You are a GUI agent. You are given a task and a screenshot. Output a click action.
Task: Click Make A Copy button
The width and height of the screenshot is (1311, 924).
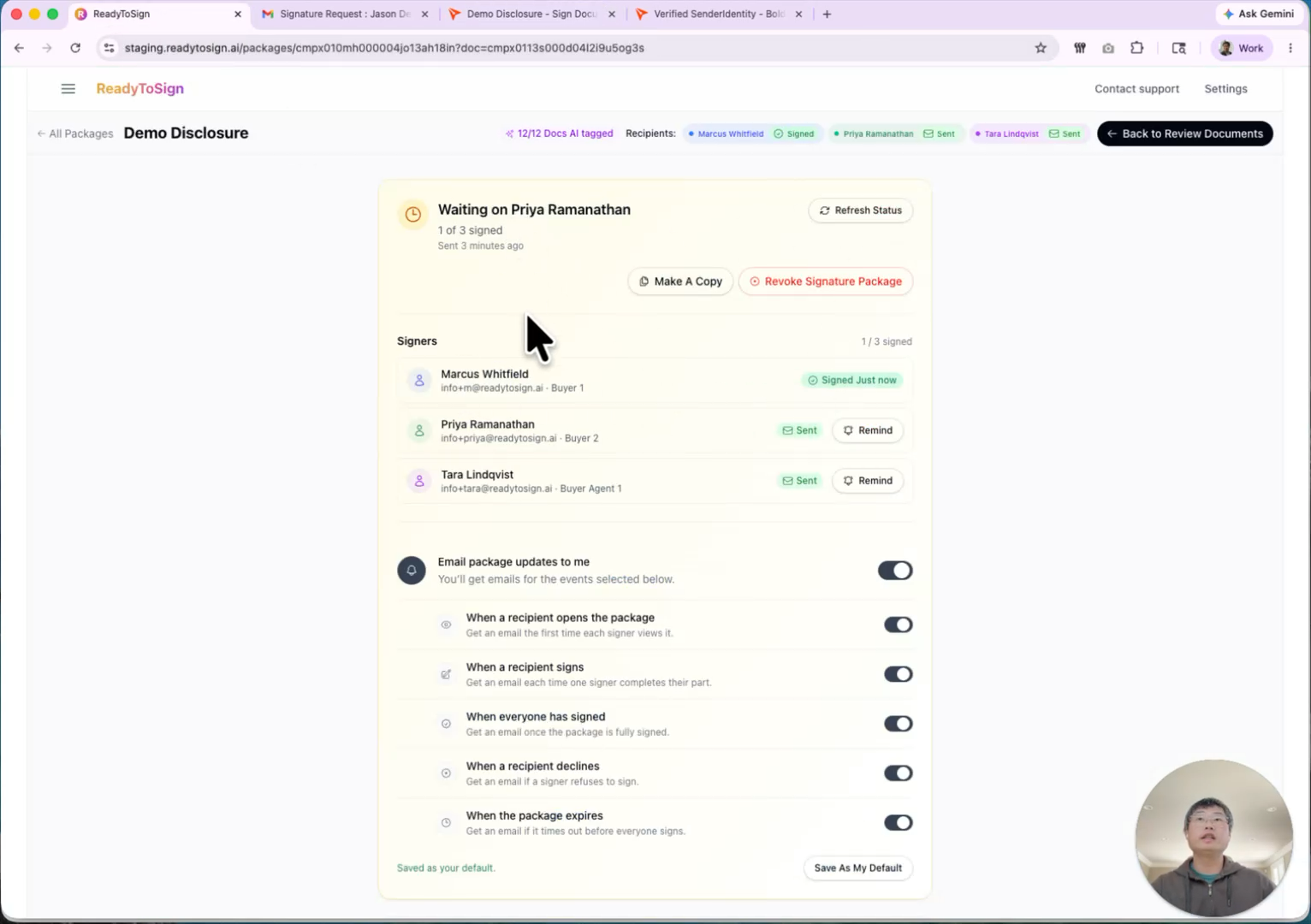681,281
